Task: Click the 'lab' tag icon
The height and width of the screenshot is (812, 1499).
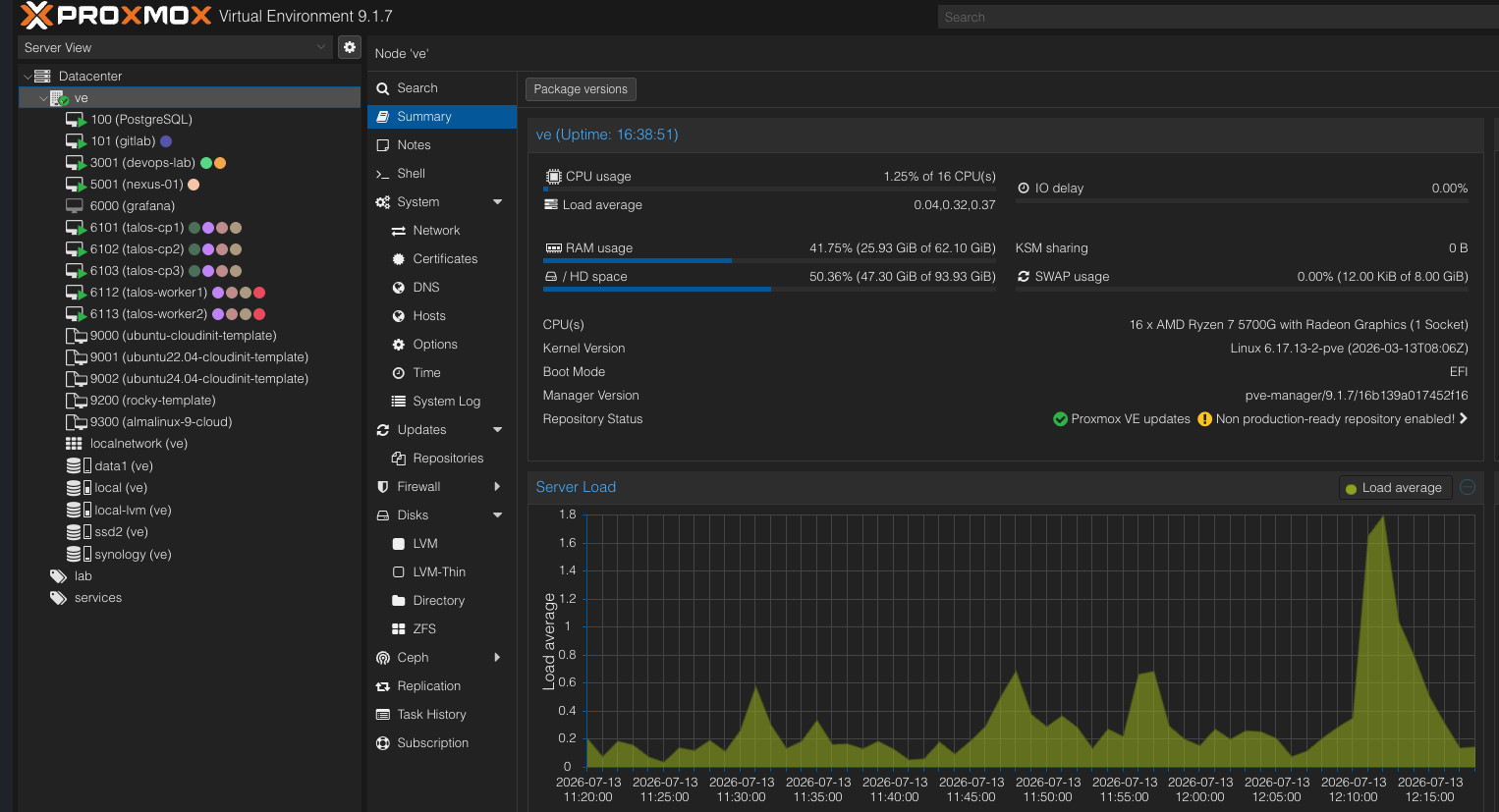Action: 59,576
